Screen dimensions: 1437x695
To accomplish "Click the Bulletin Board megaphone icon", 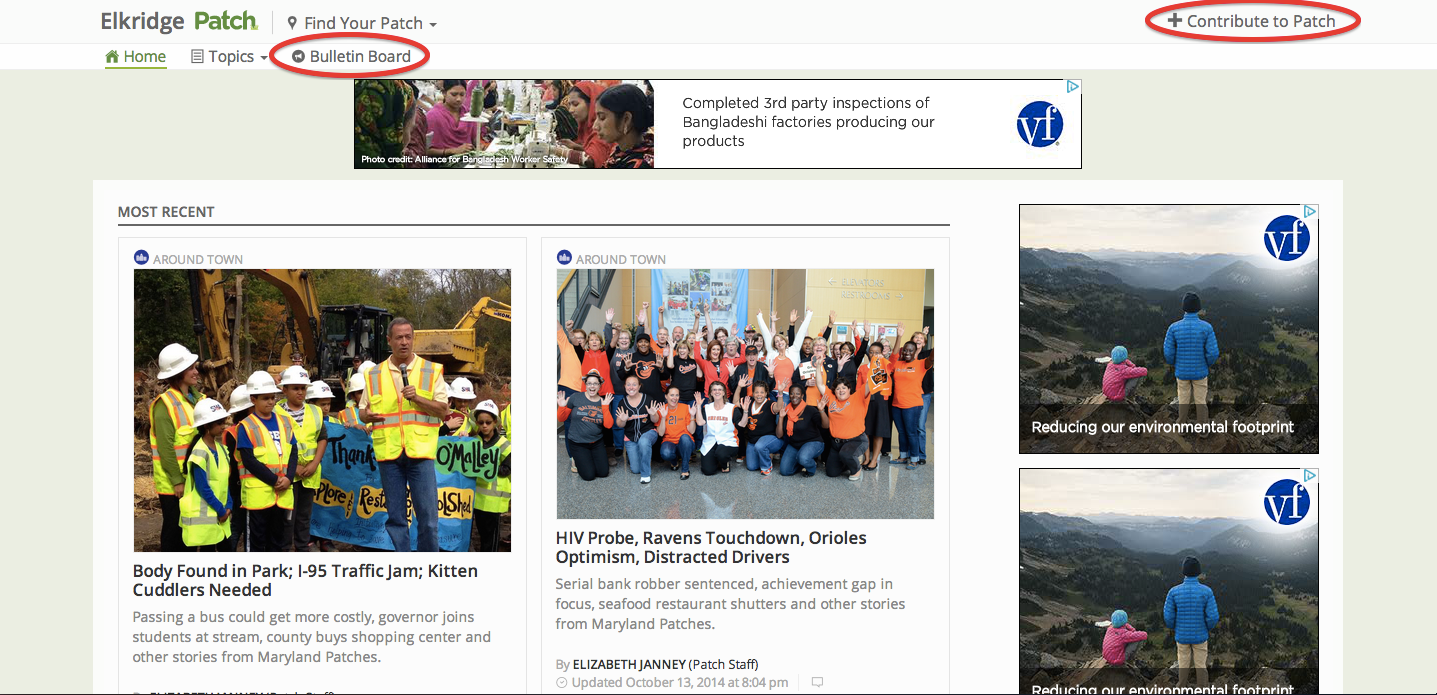I will (x=298, y=57).
